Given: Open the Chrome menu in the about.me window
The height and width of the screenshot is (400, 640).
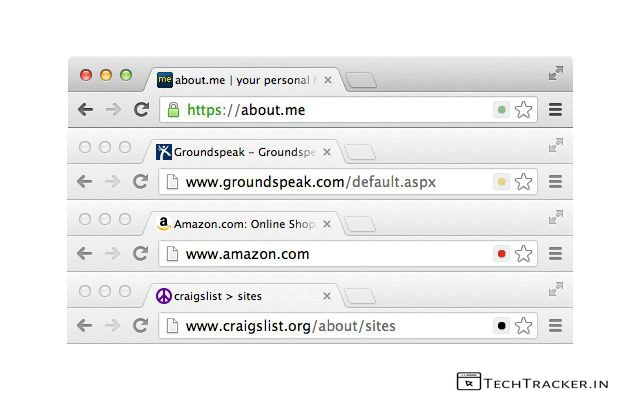Looking at the screenshot, I should coord(555,110).
